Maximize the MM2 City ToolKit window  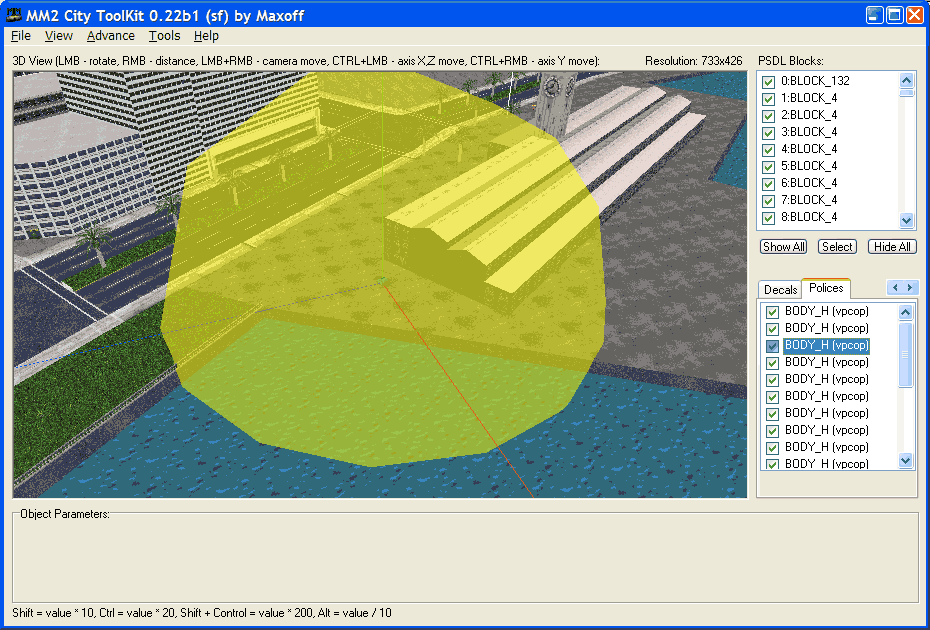[894, 15]
